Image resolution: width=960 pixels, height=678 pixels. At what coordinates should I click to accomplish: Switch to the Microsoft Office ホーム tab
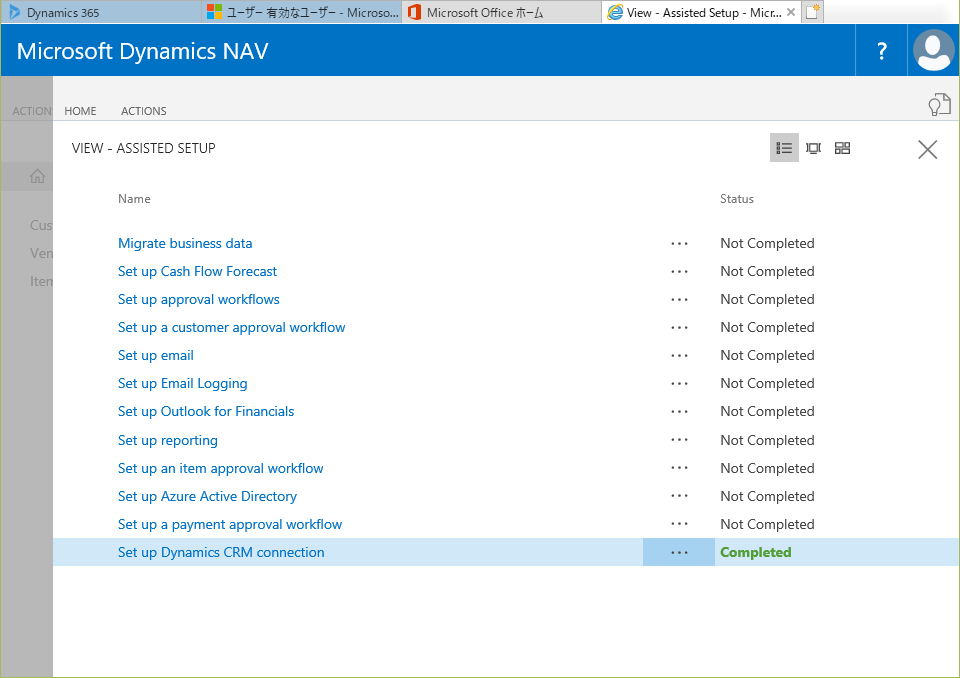501,12
